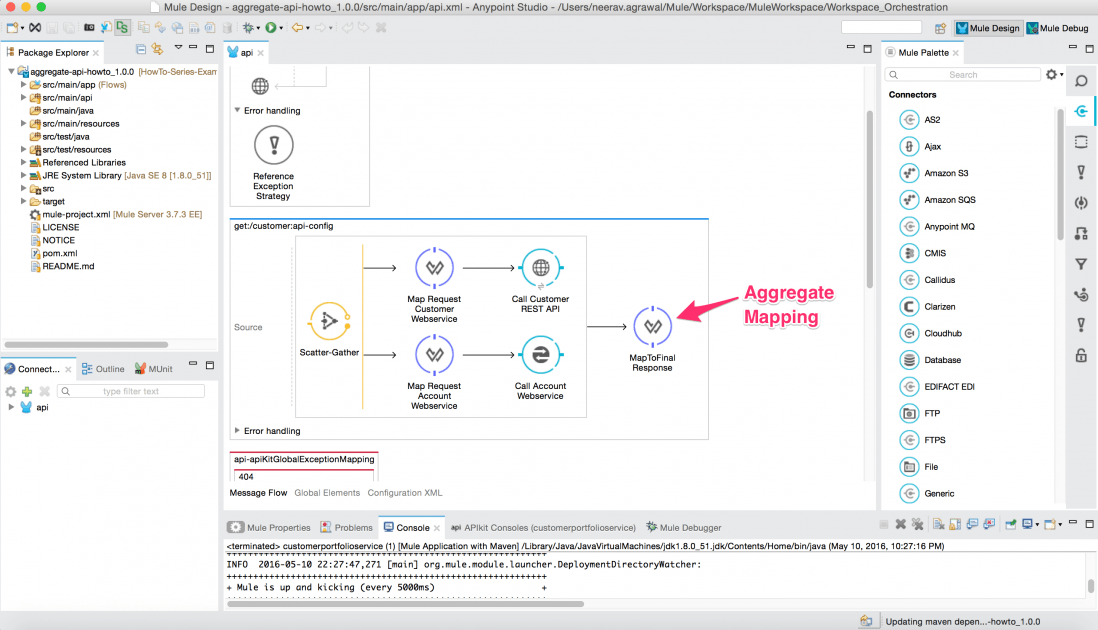Open the MapToFinal Response mapping component

[x=653, y=327]
